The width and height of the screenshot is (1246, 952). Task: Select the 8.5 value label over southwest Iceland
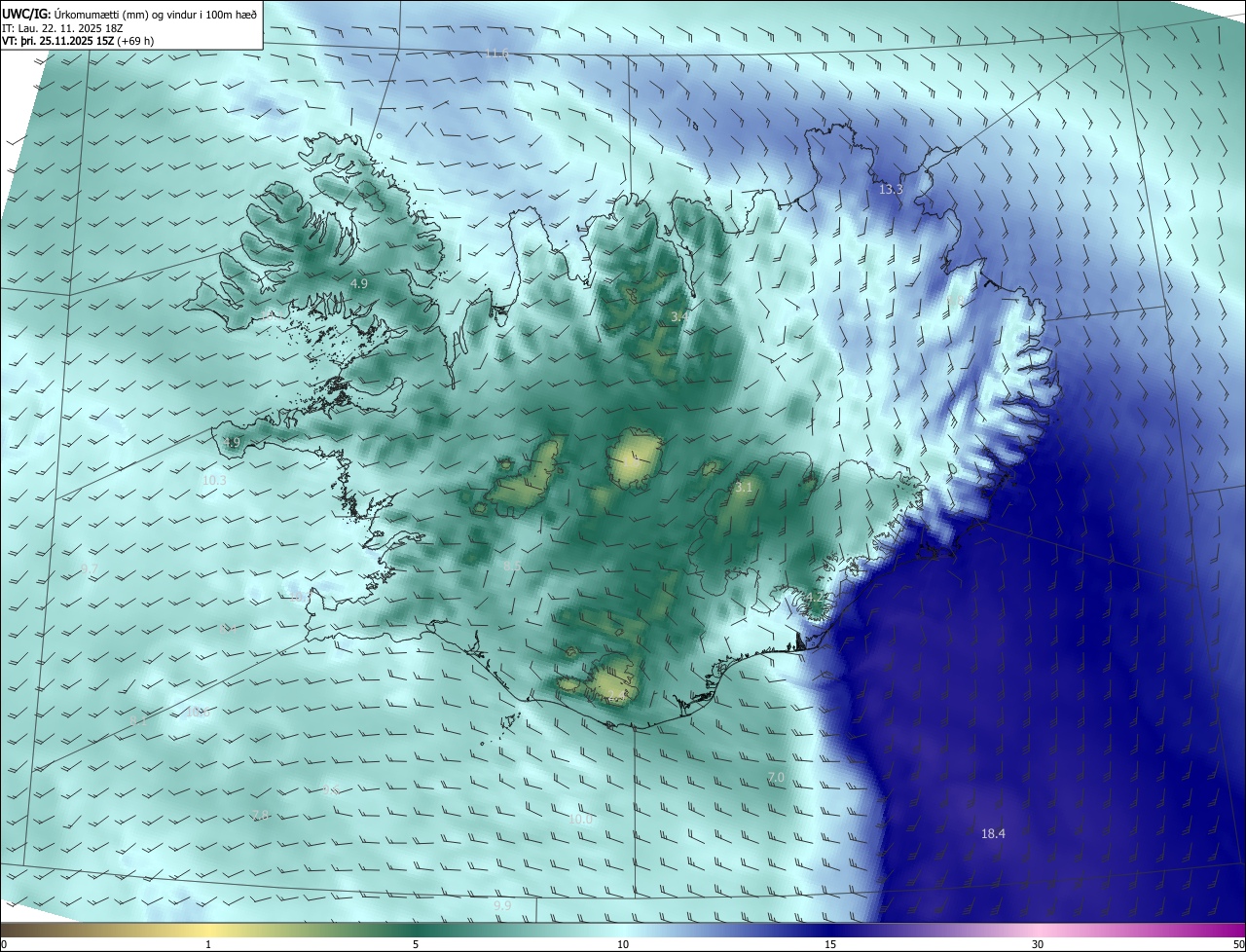point(512,566)
